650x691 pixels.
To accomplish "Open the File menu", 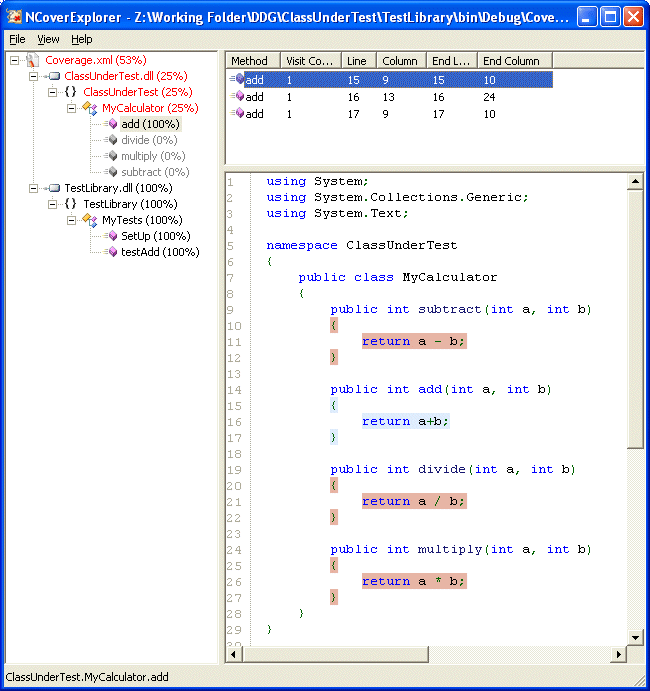I will [x=17, y=39].
